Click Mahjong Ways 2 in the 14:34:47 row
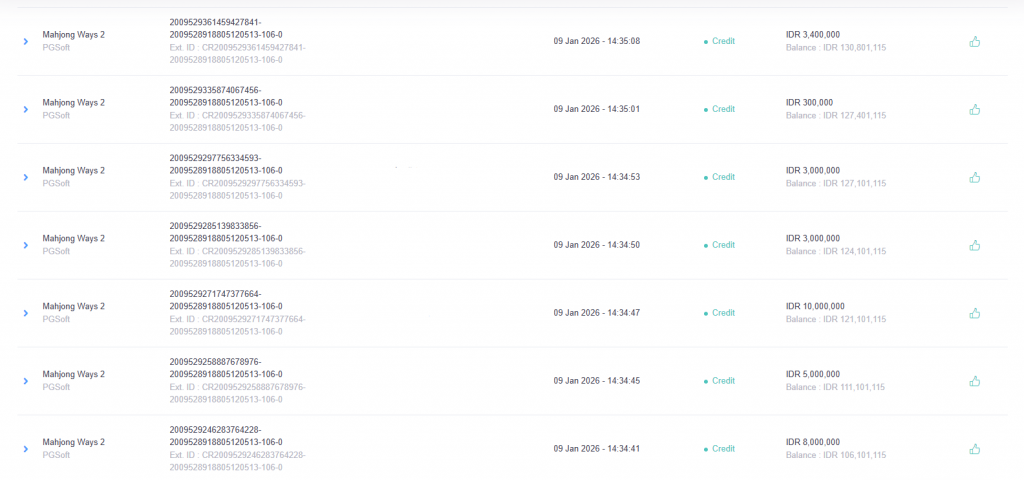This screenshot has height=480, width=1024. click(73, 306)
